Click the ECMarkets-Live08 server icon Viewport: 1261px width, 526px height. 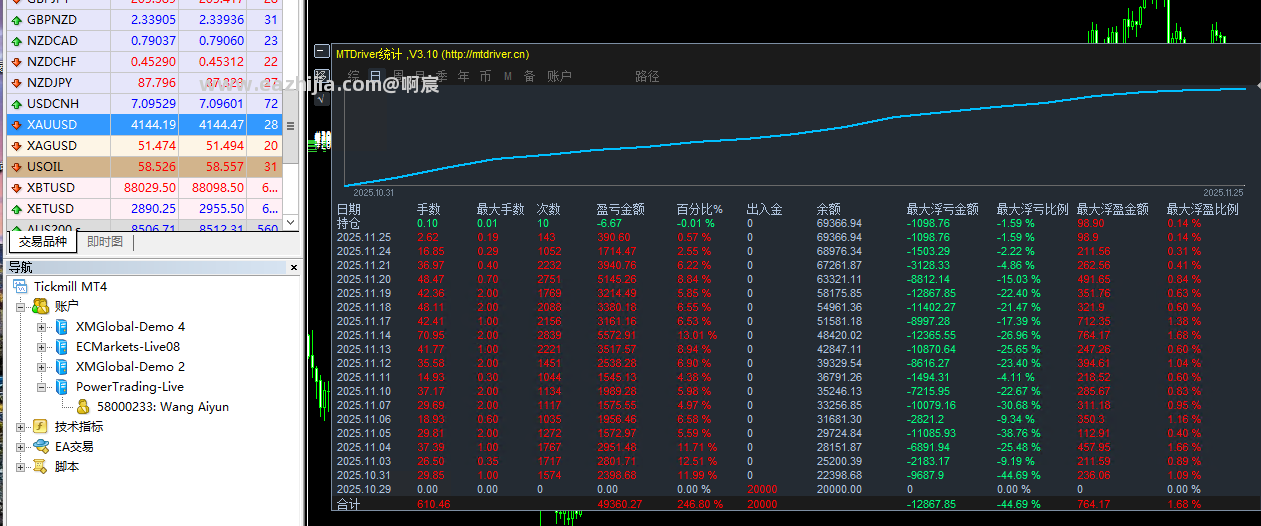[62, 347]
